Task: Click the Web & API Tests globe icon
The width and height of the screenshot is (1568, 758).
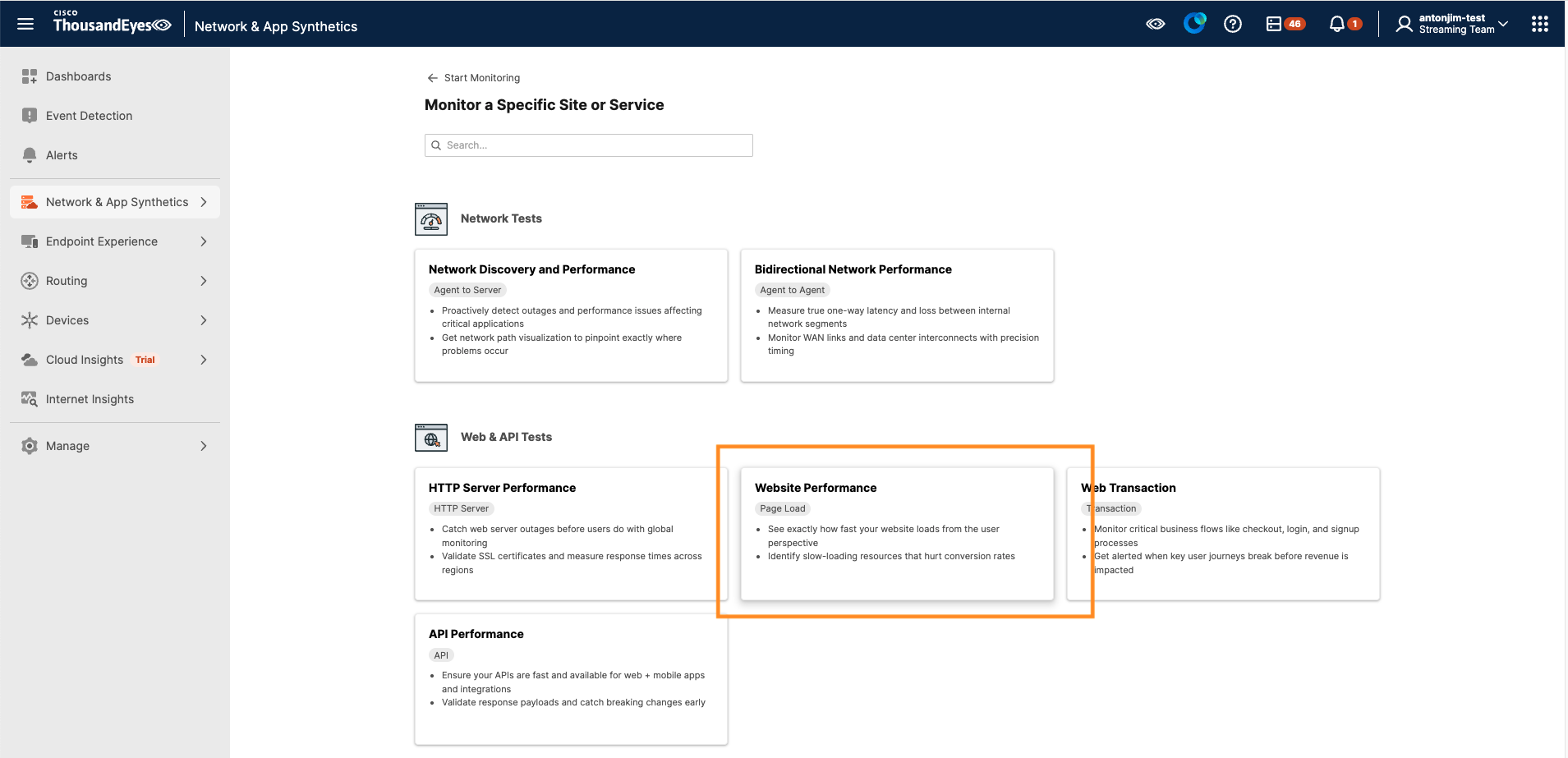Action: click(x=431, y=437)
